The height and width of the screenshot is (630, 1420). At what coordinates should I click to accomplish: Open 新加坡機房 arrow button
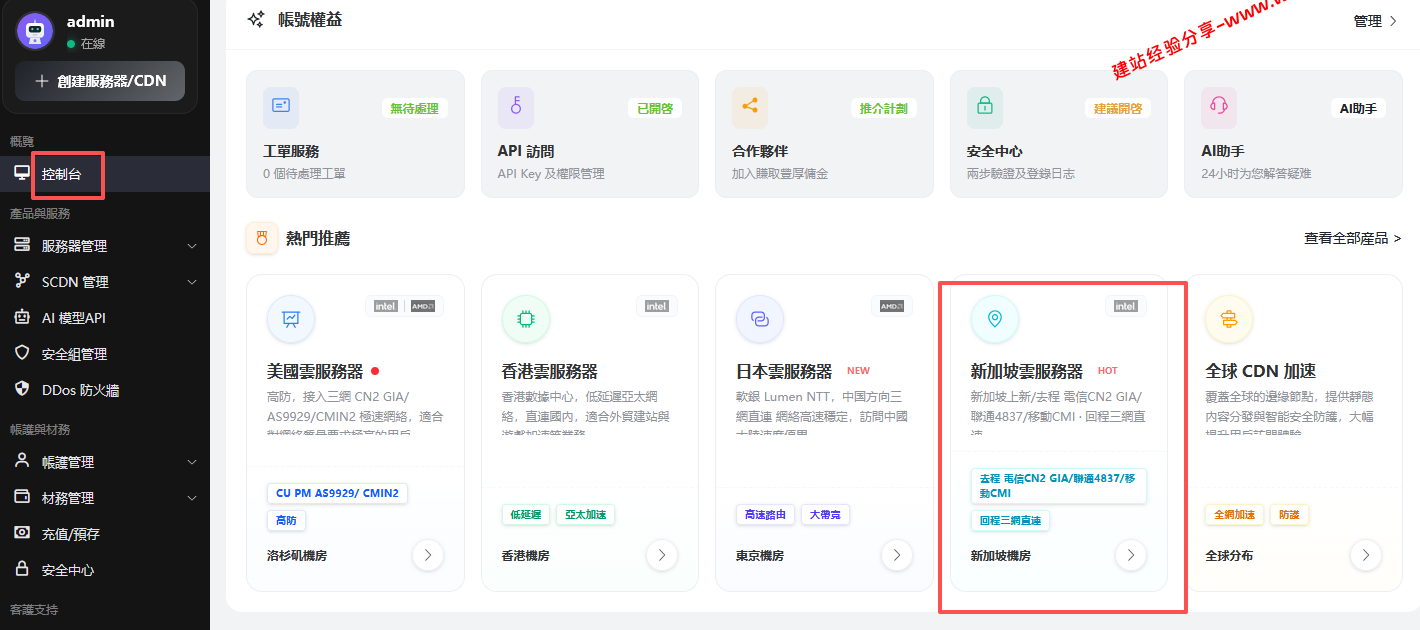(x=1131, y=555)
